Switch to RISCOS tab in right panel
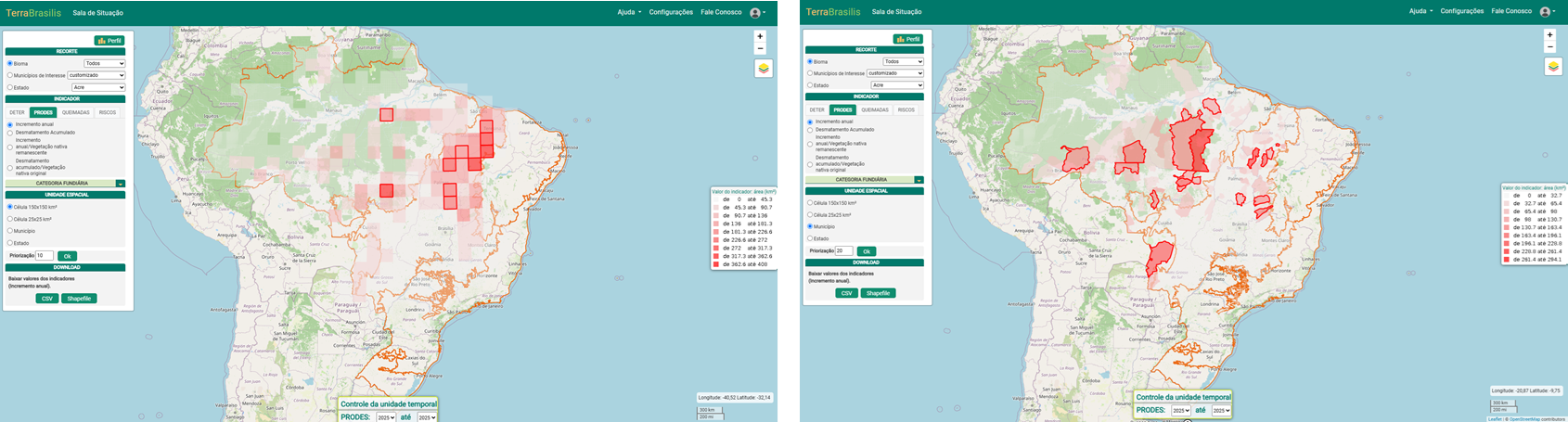The image size is (1568, 422). (x=906, y=109)
